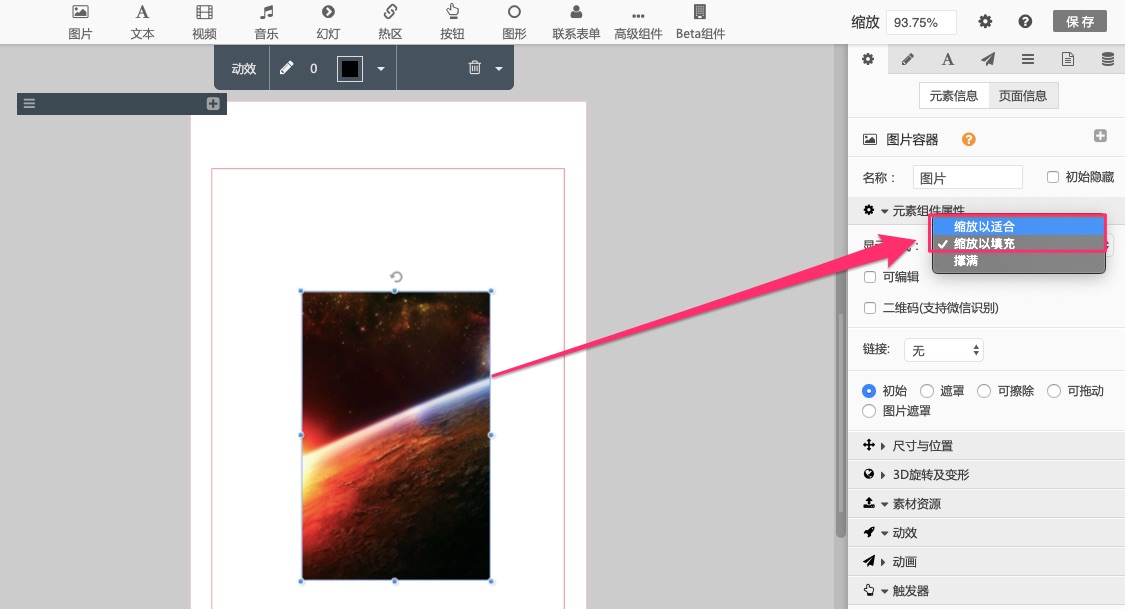This screenshot has height=609, width=1125.
Task: Select the 可拖动 radio option
Action: (x=1054, y=391)
